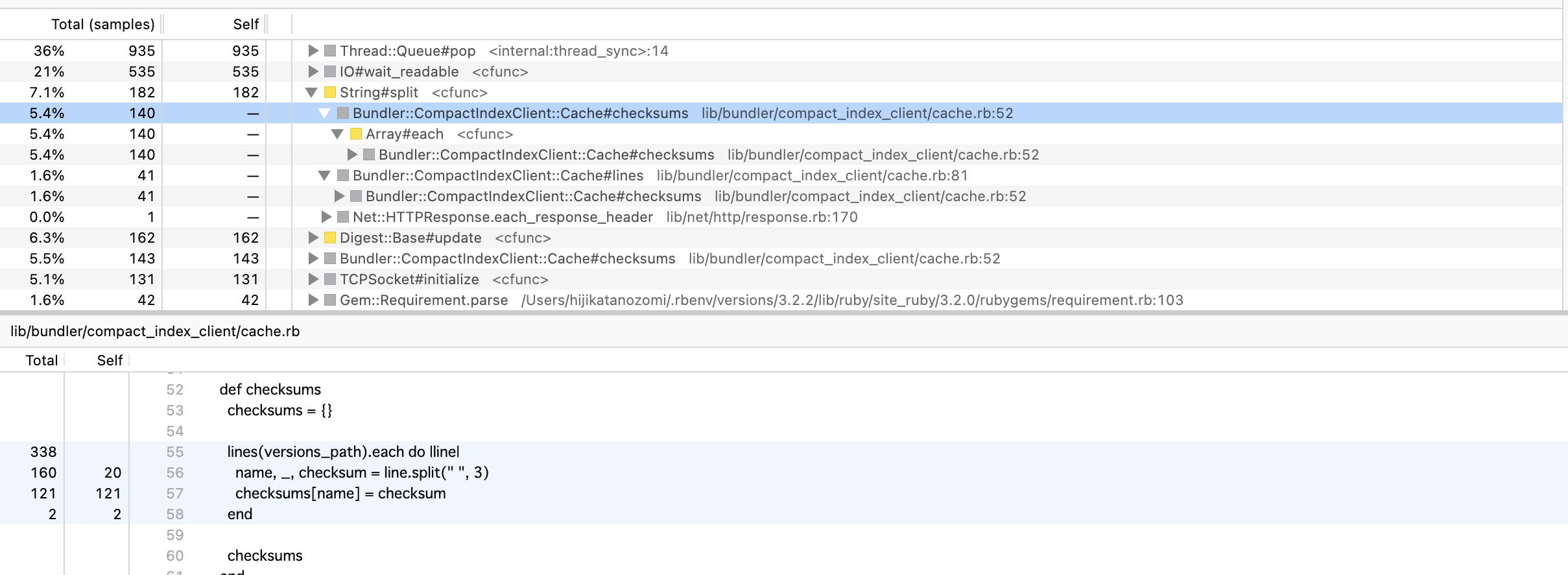
Task: Select the Array#each function name
Action: click(x=405, y=134)
